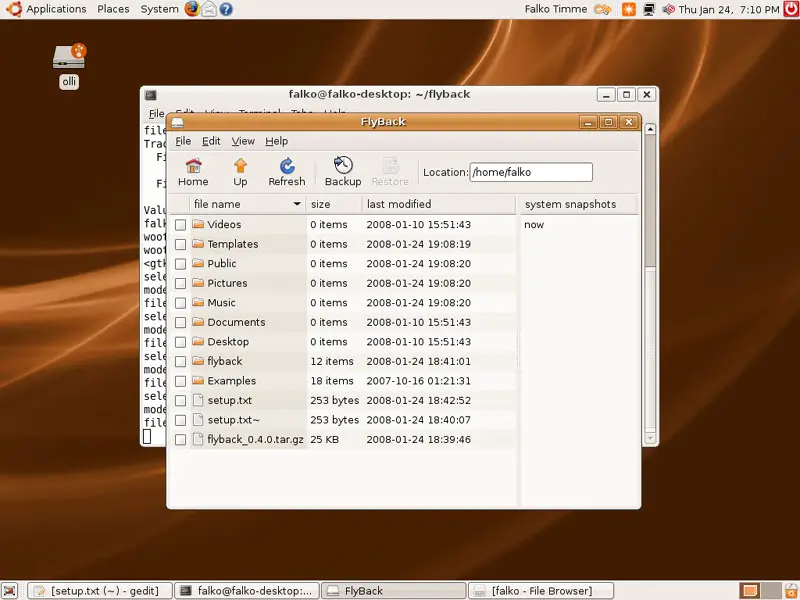This screenshot has width=800, height=600.
Task: Open the Places menu in top panel
Action: (x=113, y=9)
